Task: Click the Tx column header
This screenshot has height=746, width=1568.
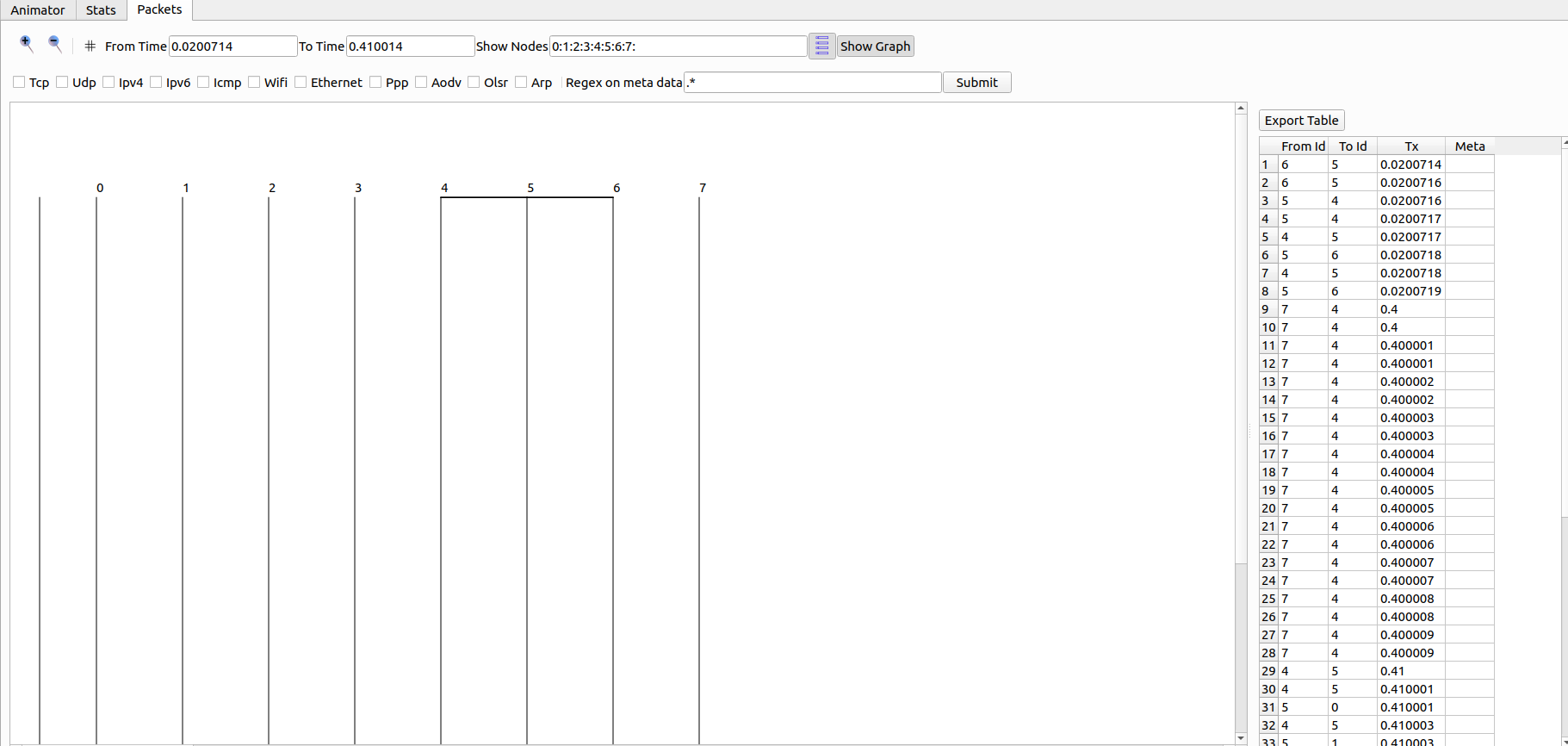Action: coord(1411,146)
